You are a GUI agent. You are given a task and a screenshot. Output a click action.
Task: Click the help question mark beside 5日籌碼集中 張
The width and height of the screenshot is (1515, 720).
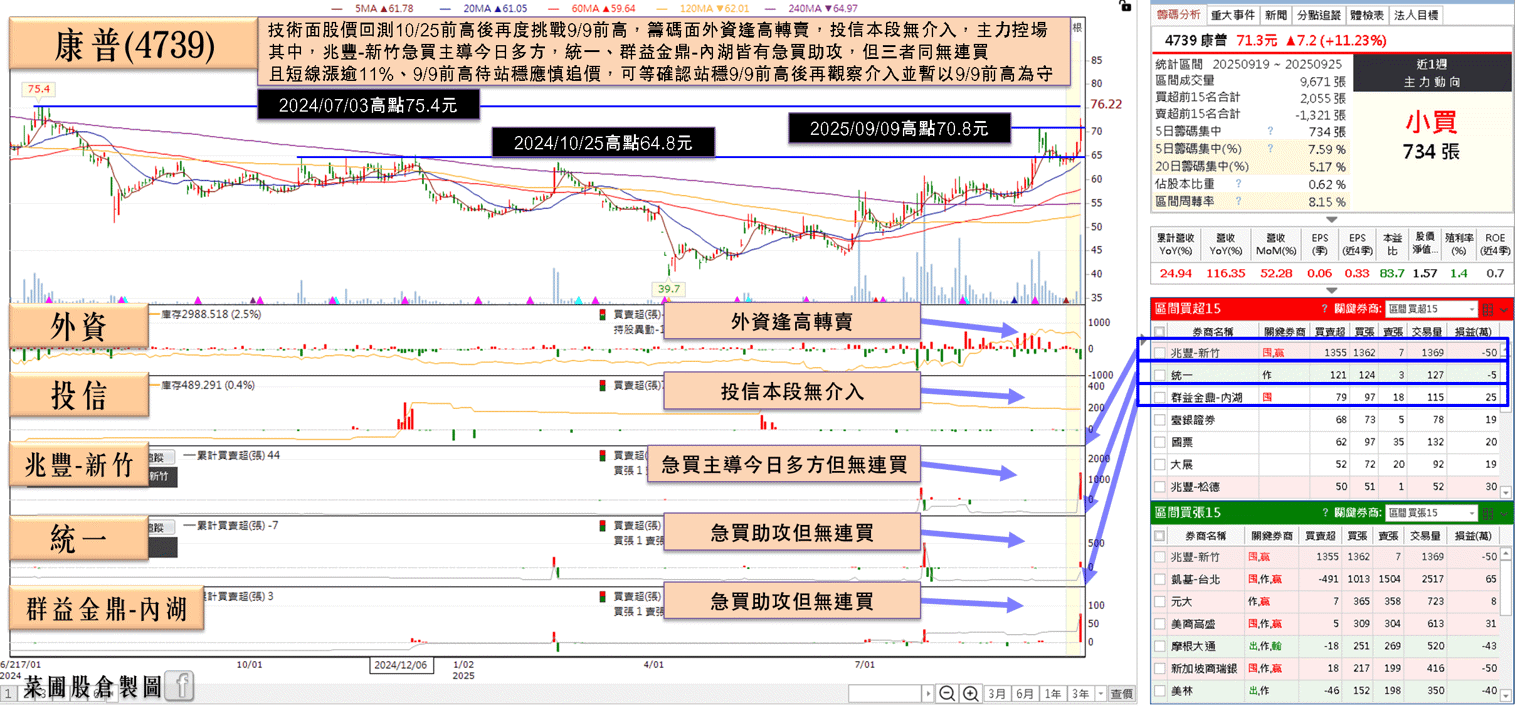coord(1270,131)
